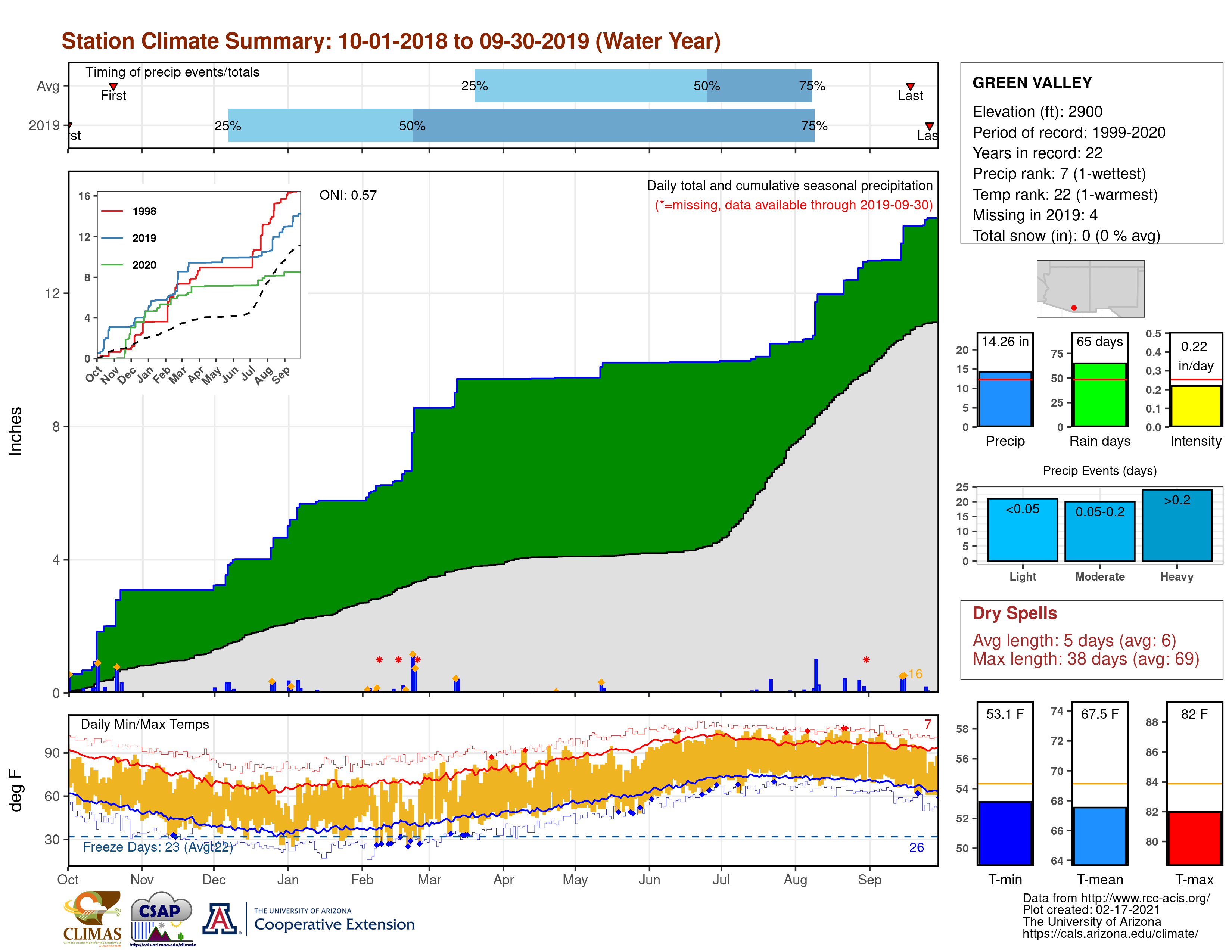Click the Avg 50% label in timing bar

tap(706, 86)
